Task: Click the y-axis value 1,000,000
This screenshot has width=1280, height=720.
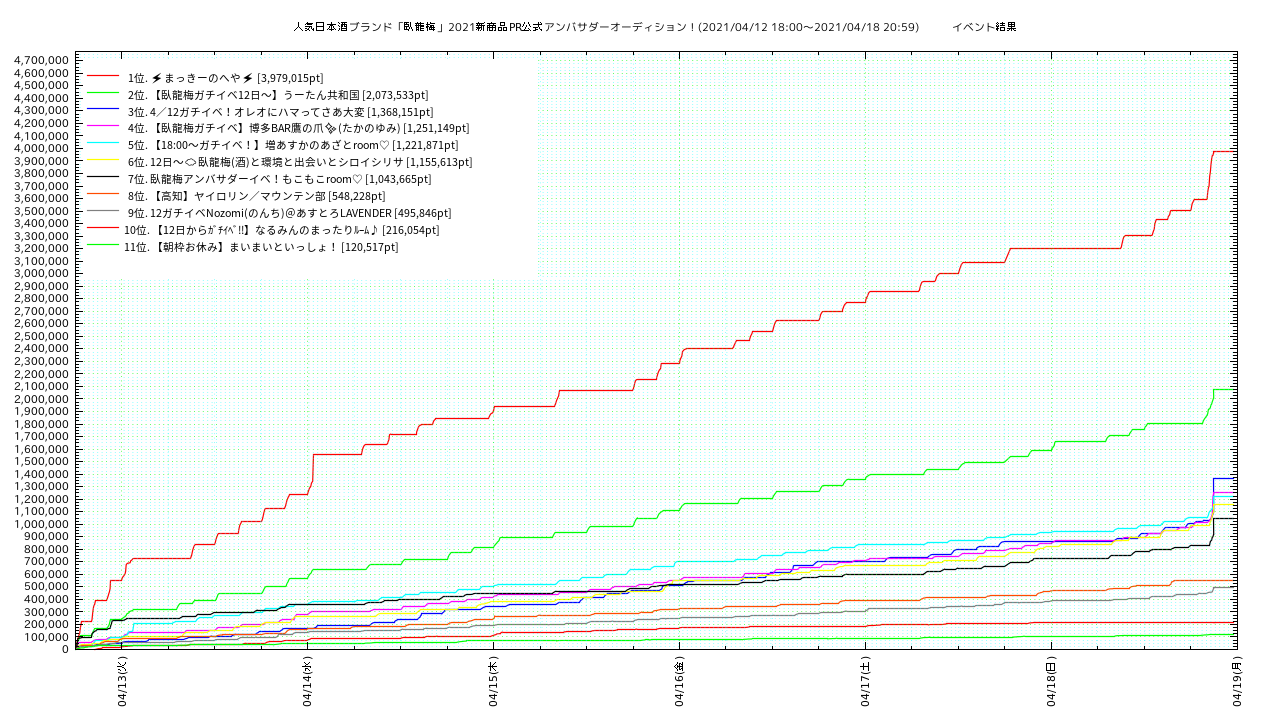Action: click(42, 524)
